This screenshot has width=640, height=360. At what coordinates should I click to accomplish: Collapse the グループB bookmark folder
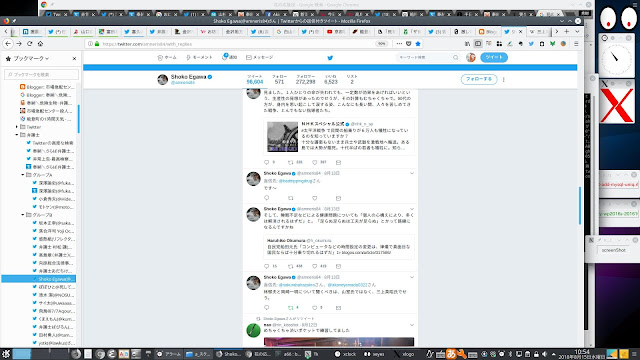click(23, 215)
